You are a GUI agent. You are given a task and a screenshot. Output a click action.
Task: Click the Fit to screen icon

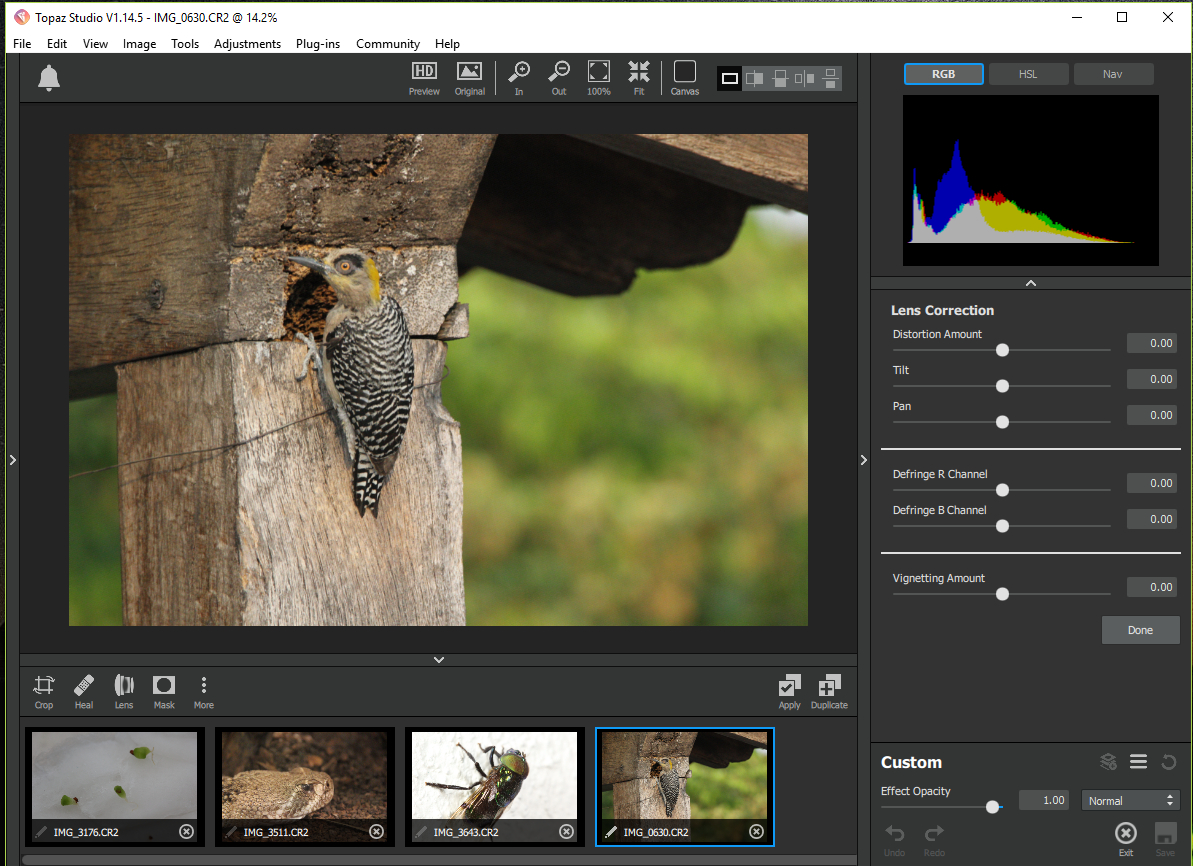coord(639,76)
